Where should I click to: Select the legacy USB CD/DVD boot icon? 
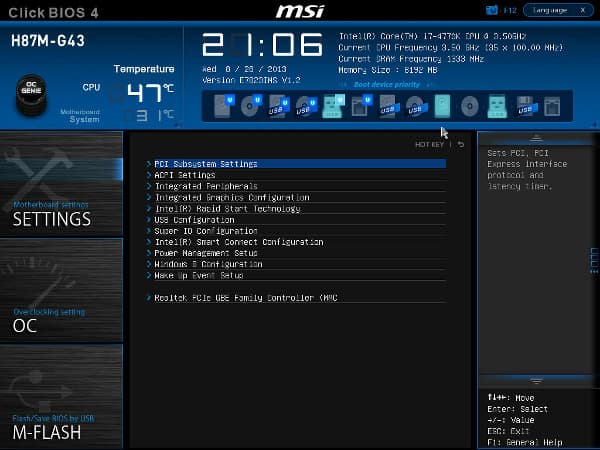pos(416,106)
